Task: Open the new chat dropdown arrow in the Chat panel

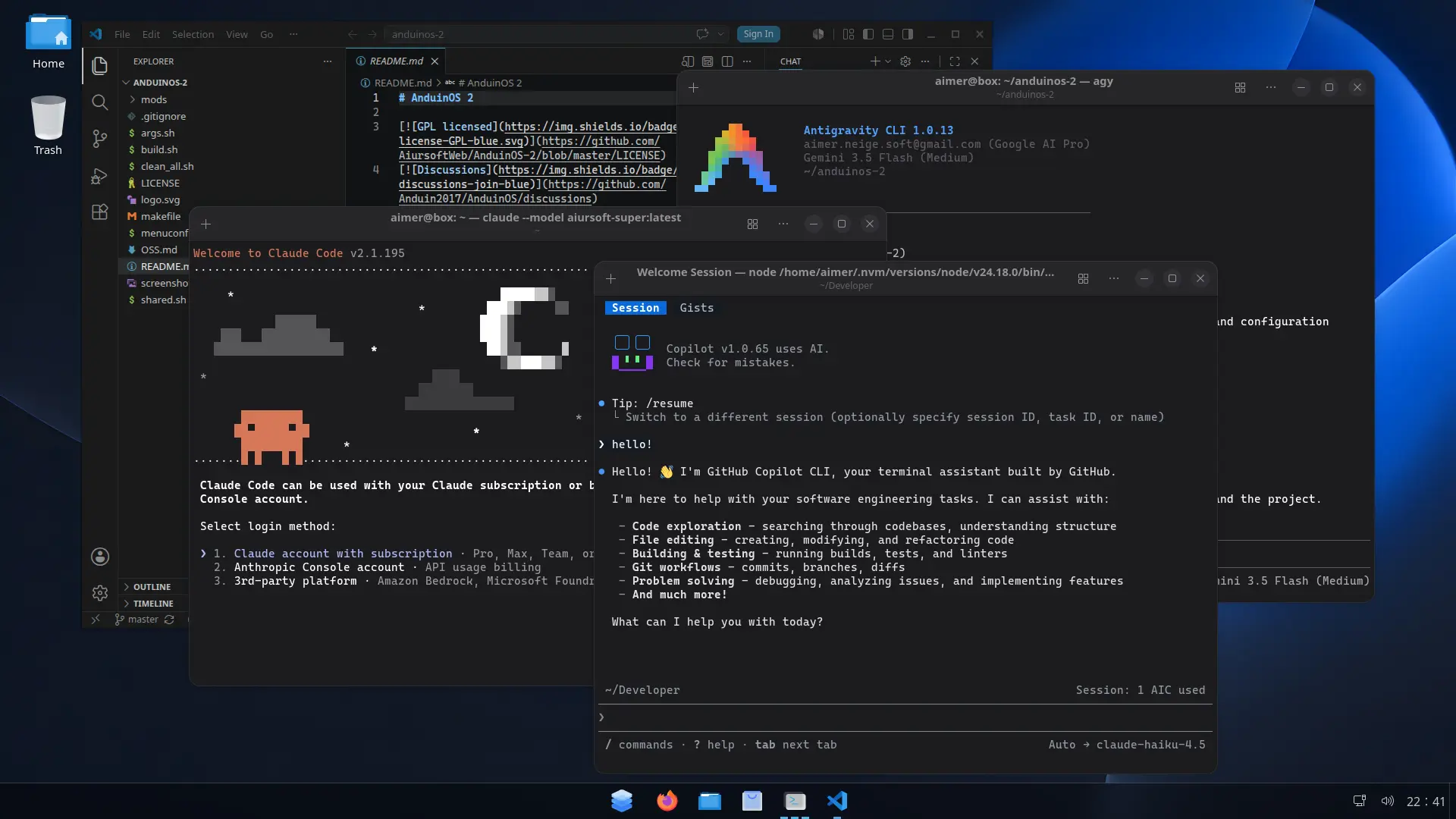Action: (888, 61)
